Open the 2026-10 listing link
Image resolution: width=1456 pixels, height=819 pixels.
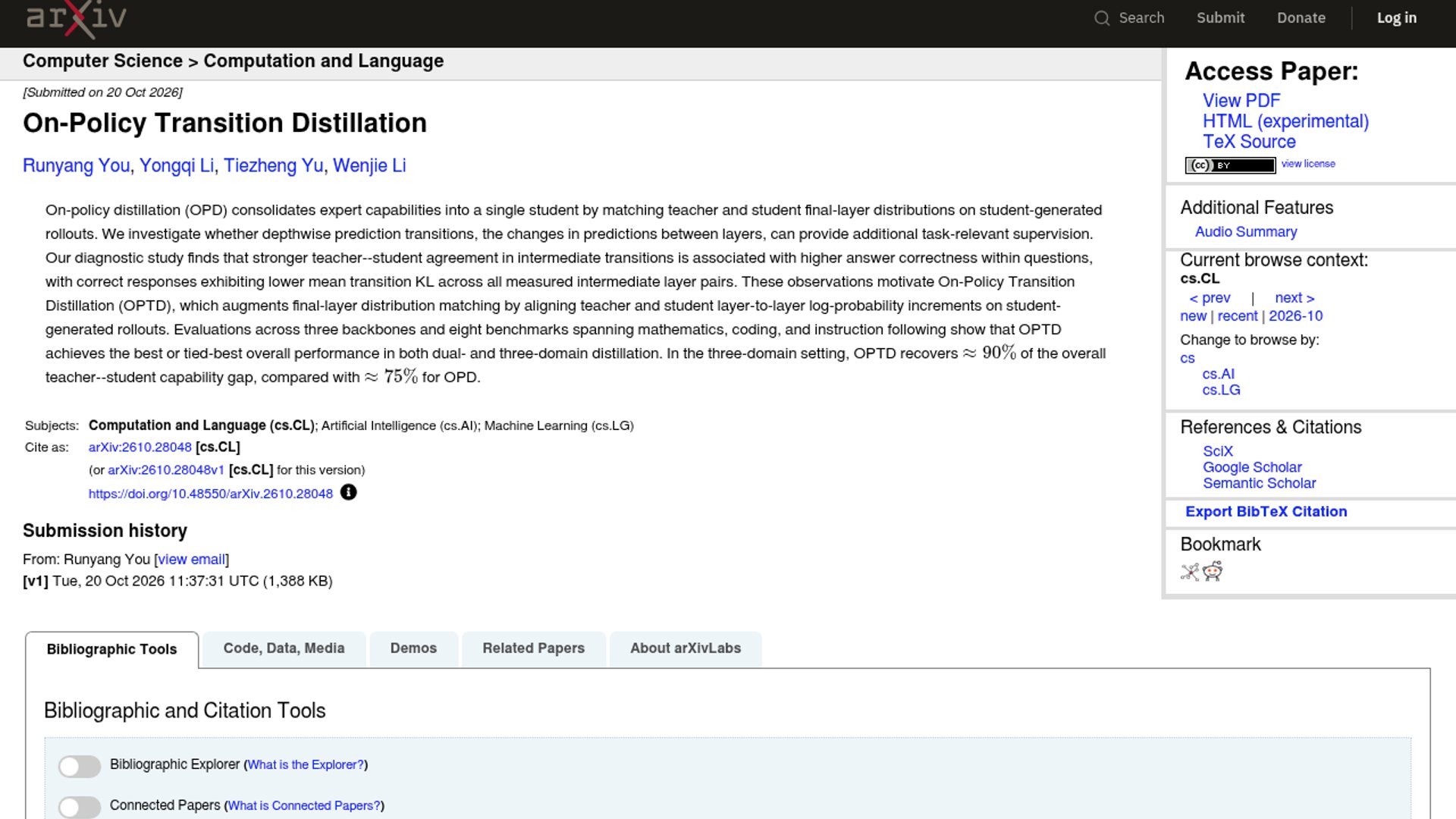click(1295, 316)
